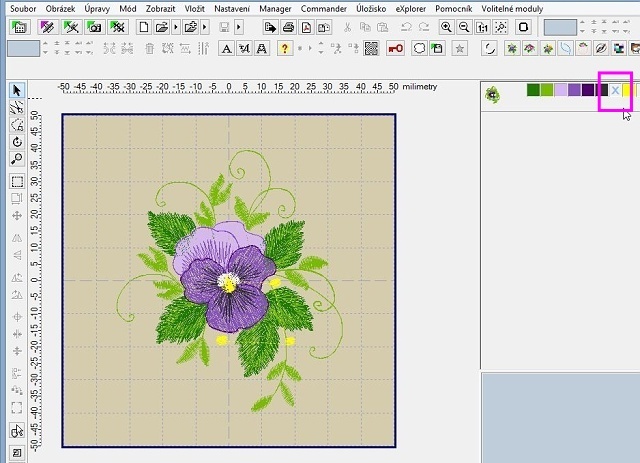Click the text tool letter A icon

(x=227, y=47)
